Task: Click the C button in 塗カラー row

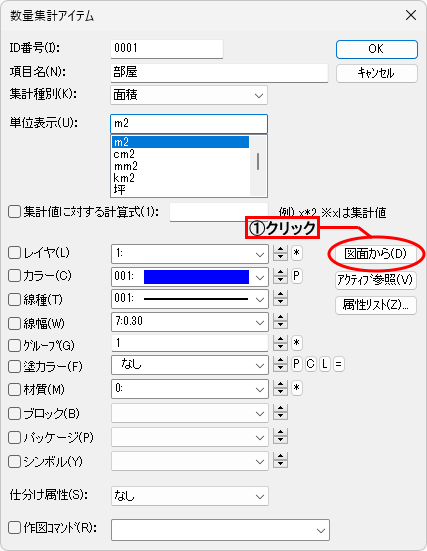Action: pyautogui.click(x=310, y=364)
